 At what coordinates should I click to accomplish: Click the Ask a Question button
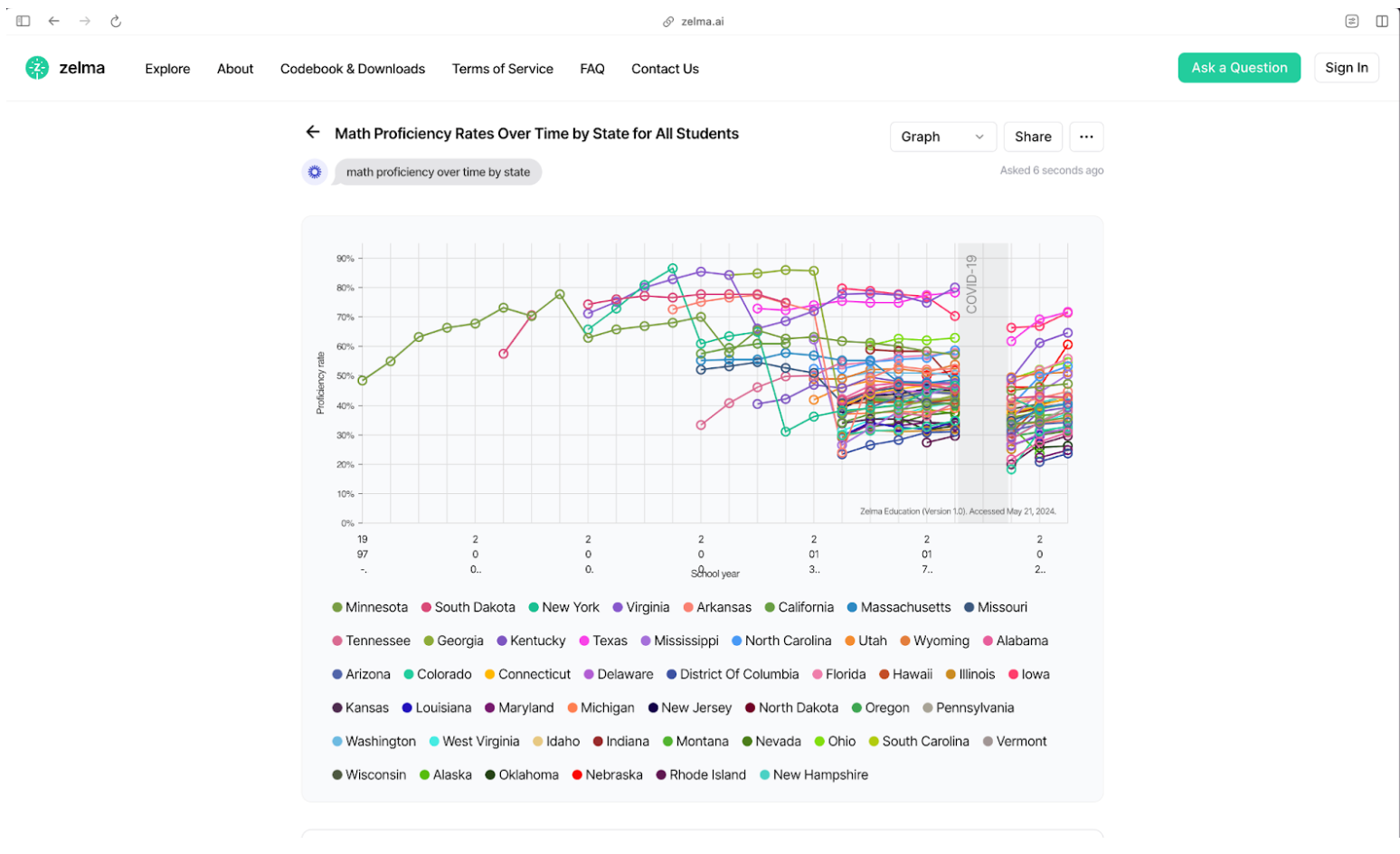tap(1239, 68)
